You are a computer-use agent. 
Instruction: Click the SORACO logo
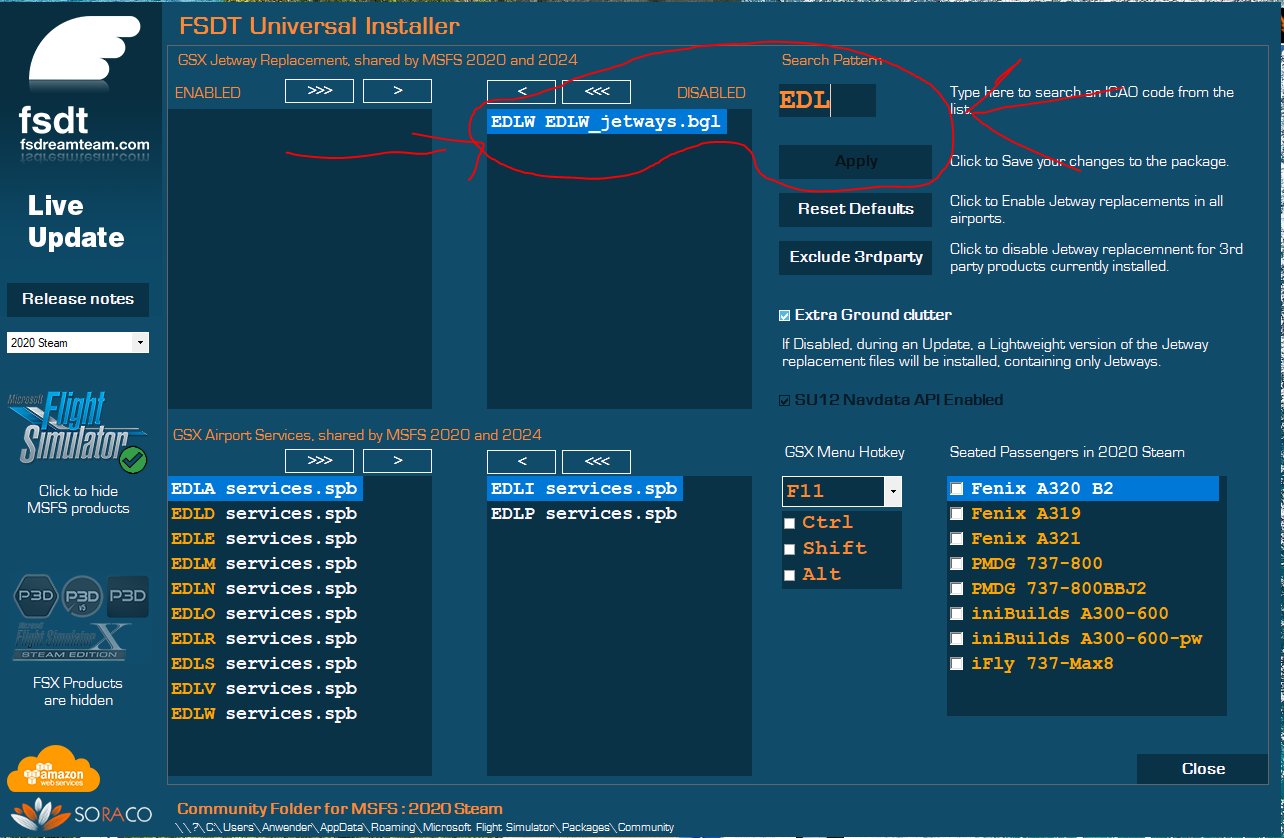point(83,814)
